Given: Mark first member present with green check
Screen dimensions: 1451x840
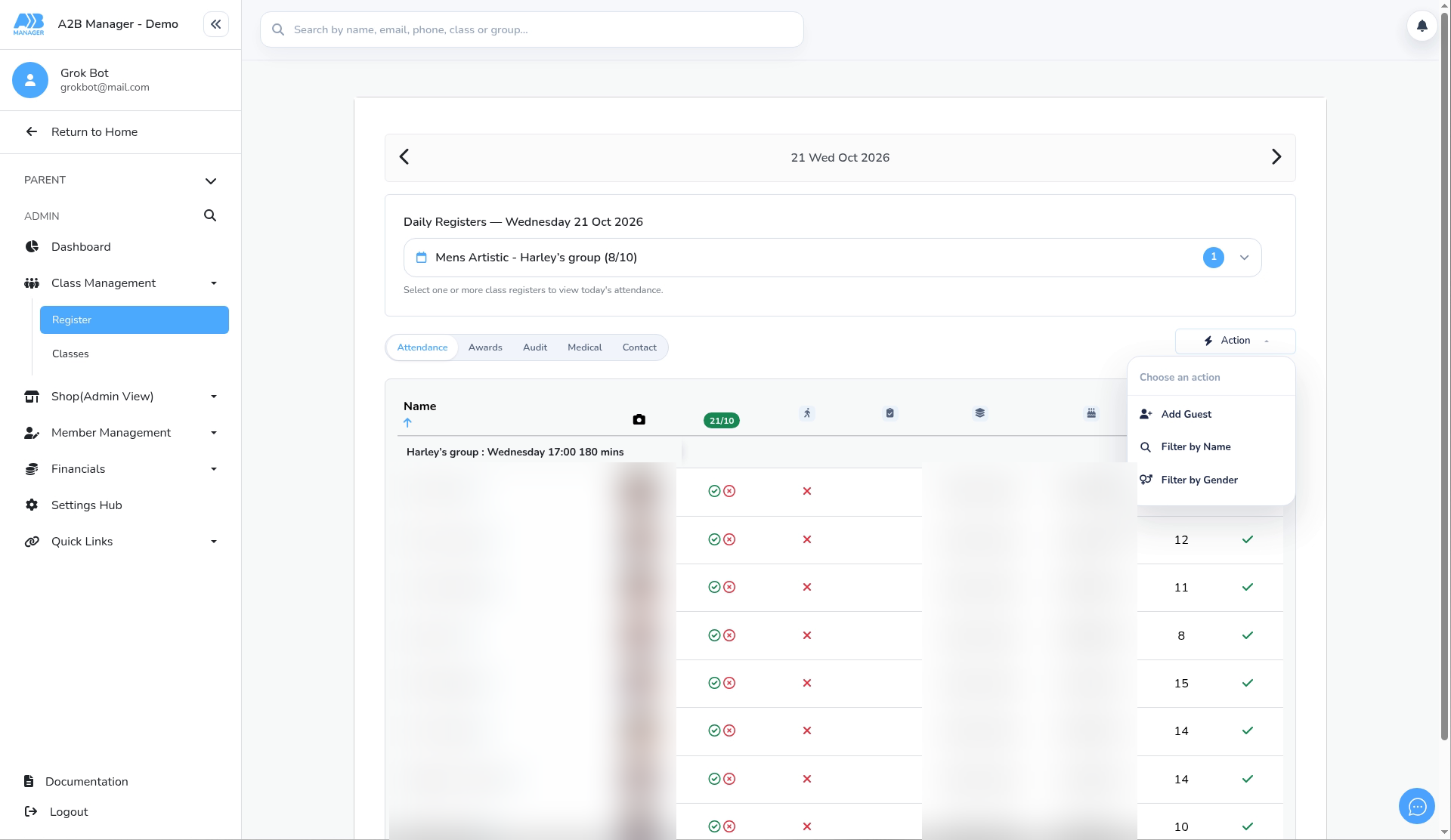Looking at the screenshot, I should click(x=714, y=491).
